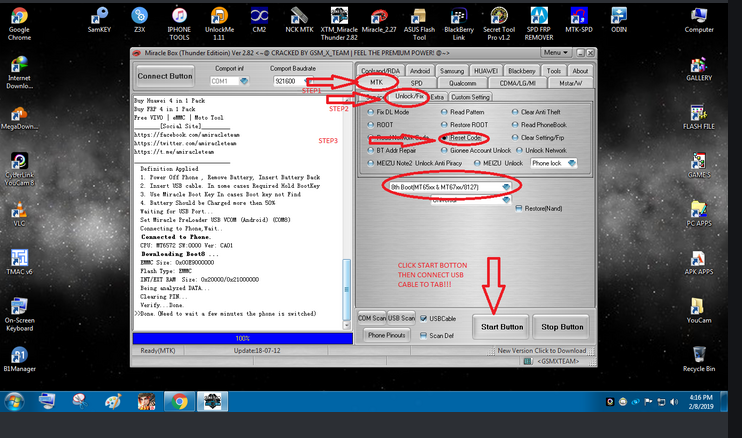Click the COM Scan button
742x438 pixels.
371,318
